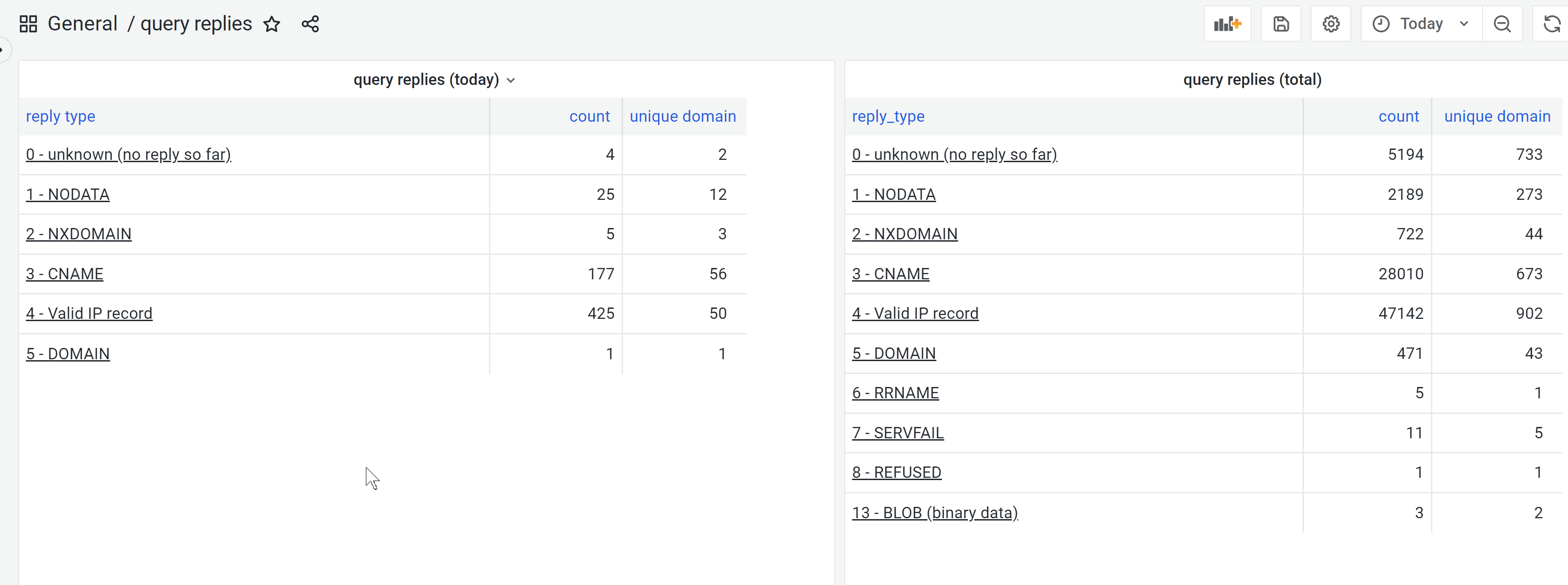Star the query replies dashboard
The height and width of the screenshot is (585, 1568).
click(271, 25)
